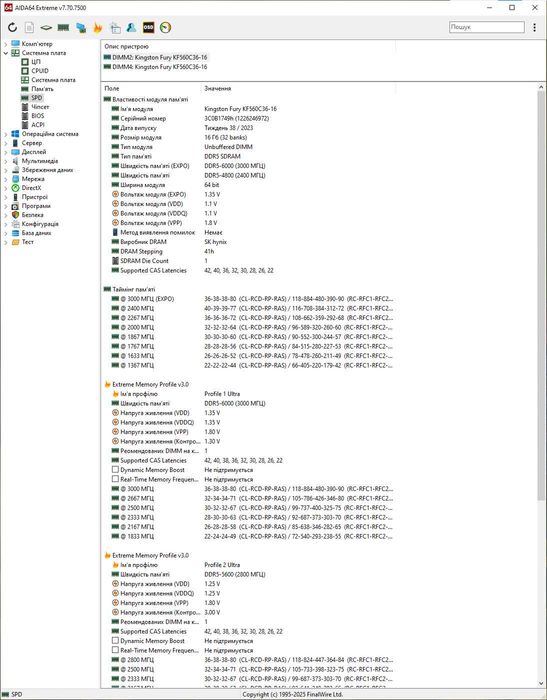Select the Програми tree item
The height and width of the screenshot is (700, 547).
tap(36, 206)
